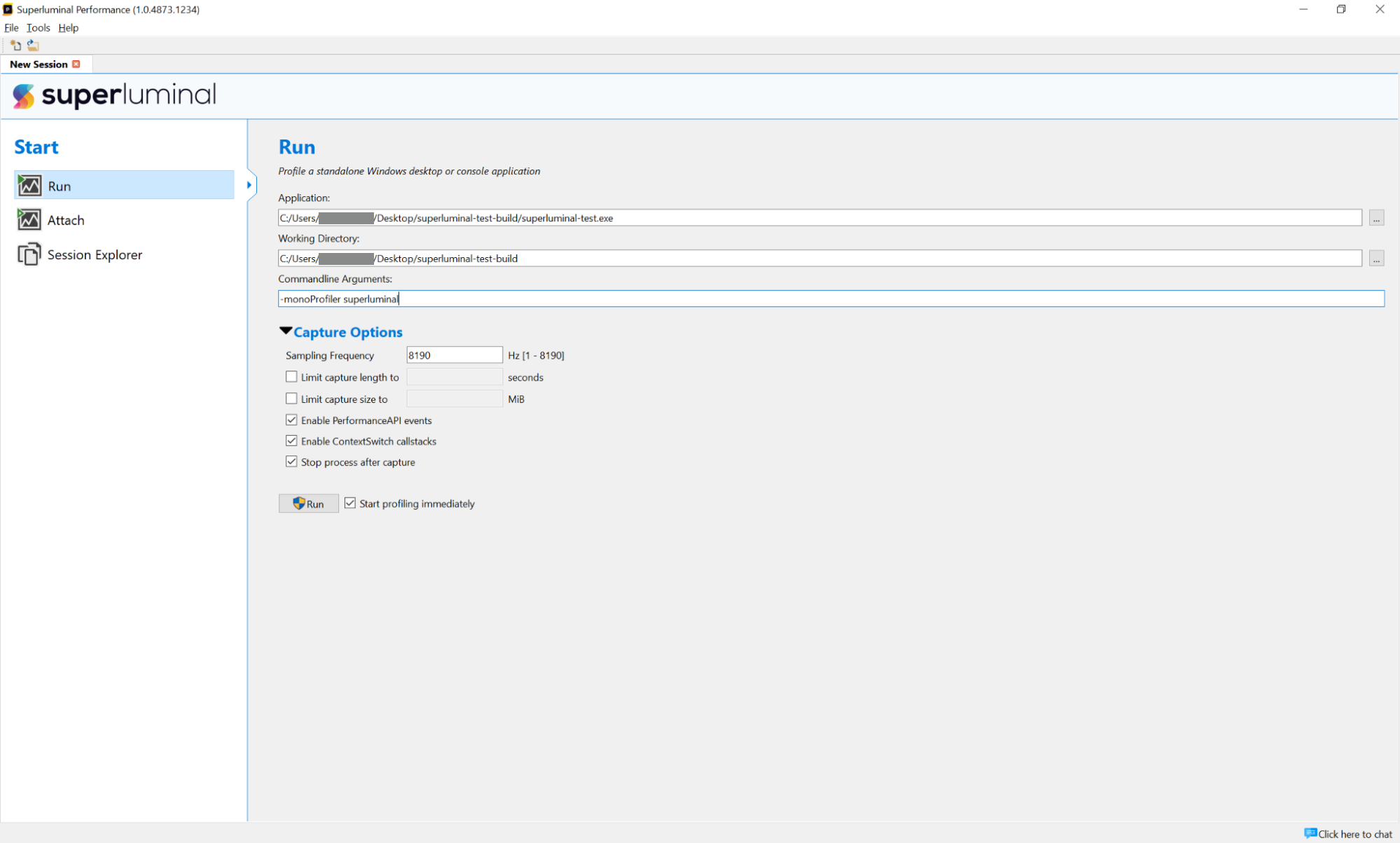
Task: Open the Tools menu
Action: (38, 28)
